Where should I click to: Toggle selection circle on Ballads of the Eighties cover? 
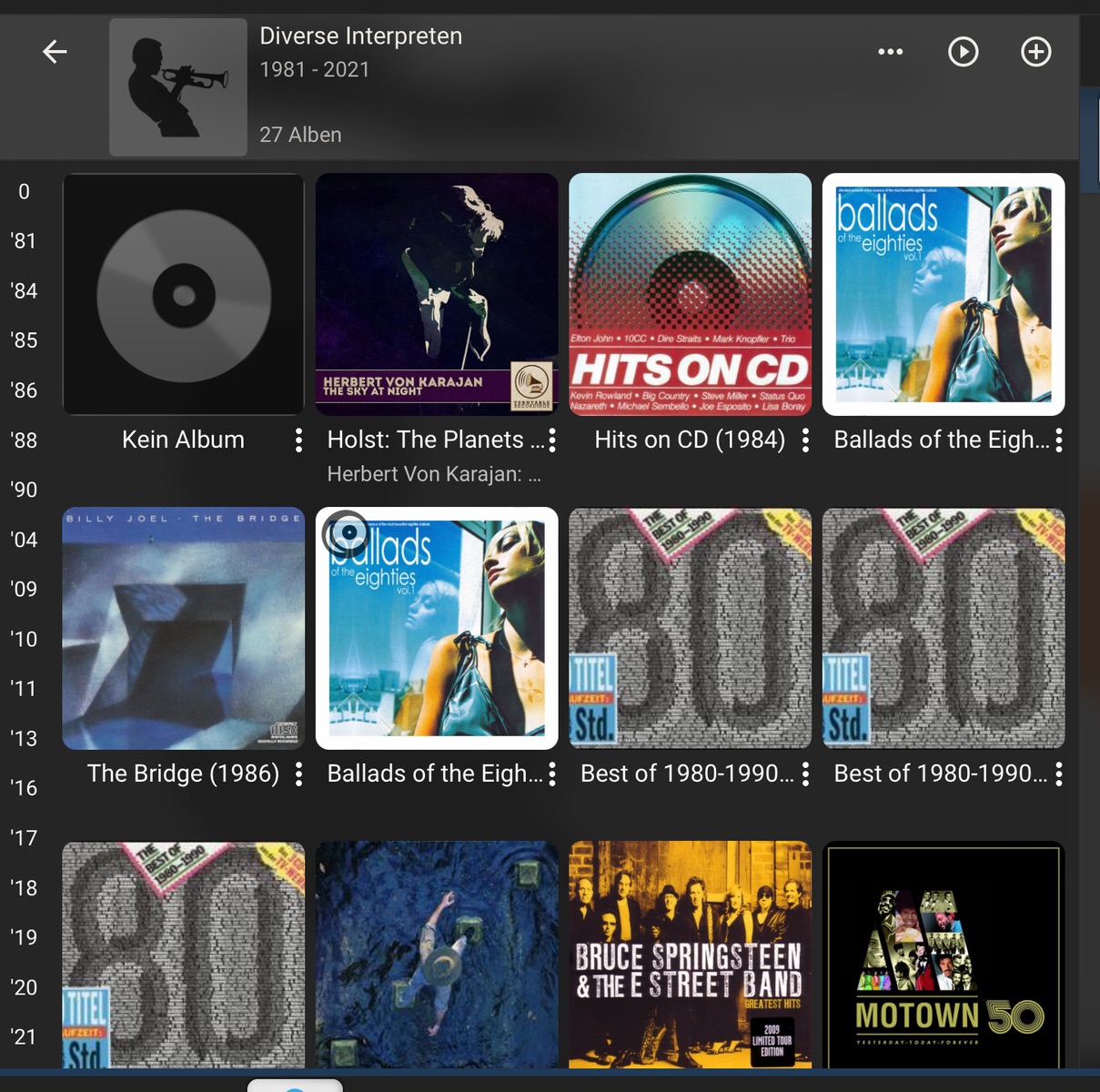tap(347, 533)
